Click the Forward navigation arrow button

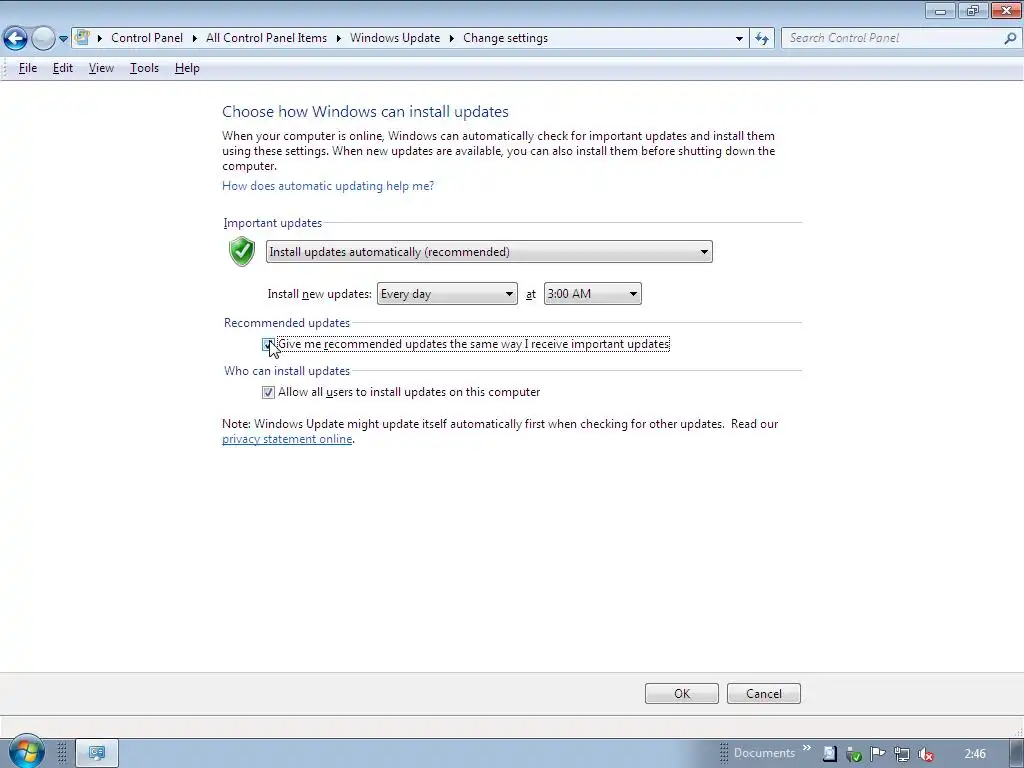pos(43,39)
